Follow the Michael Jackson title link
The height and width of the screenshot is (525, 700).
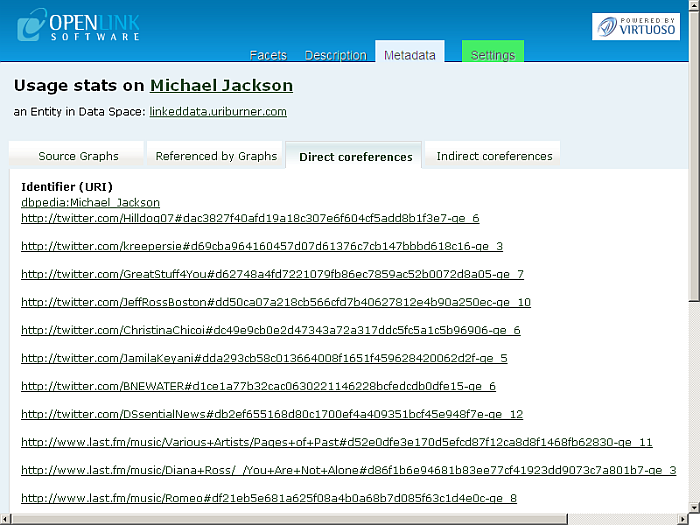[x=221, y=86]
